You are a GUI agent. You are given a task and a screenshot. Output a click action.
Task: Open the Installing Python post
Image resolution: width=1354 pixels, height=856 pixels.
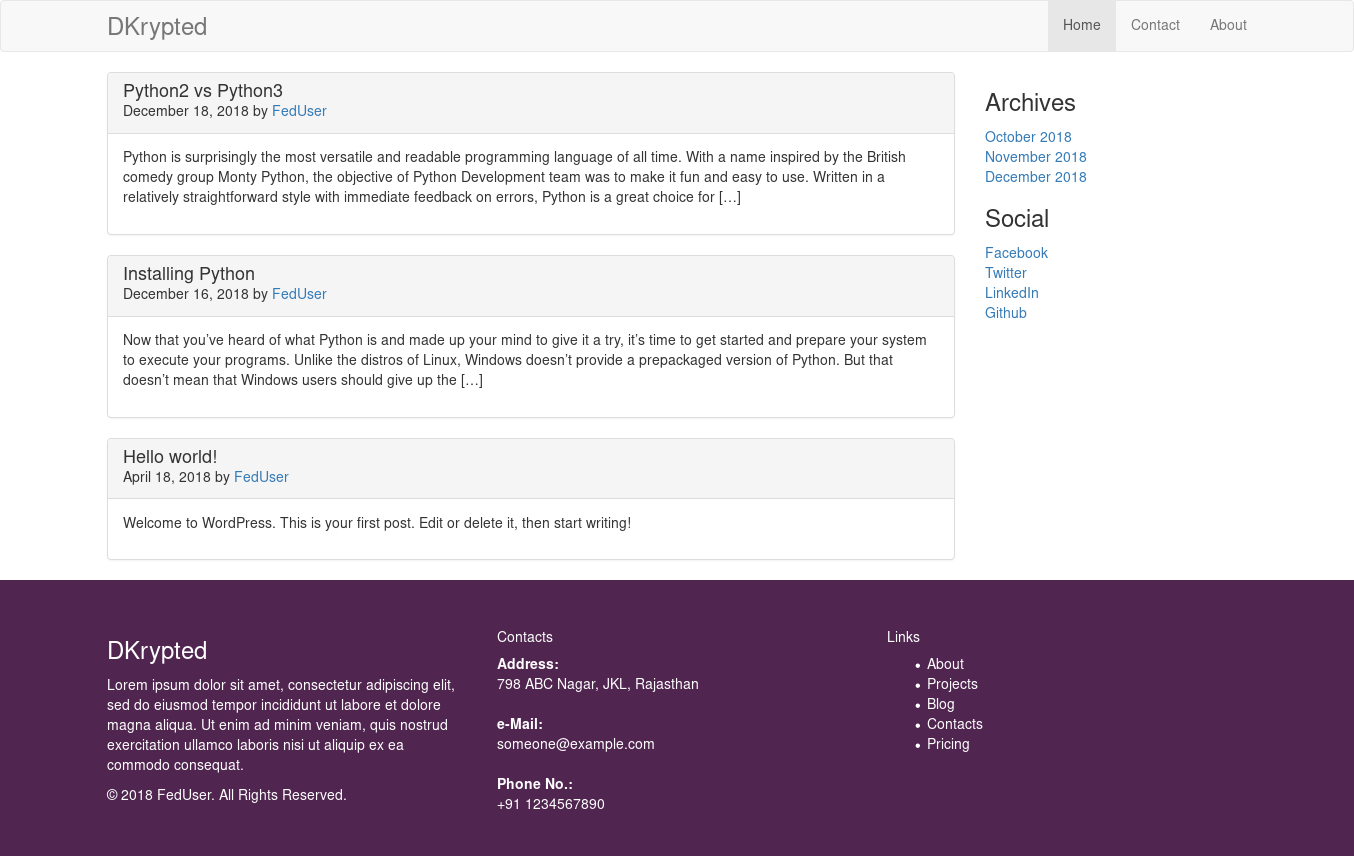pos(189,274)
